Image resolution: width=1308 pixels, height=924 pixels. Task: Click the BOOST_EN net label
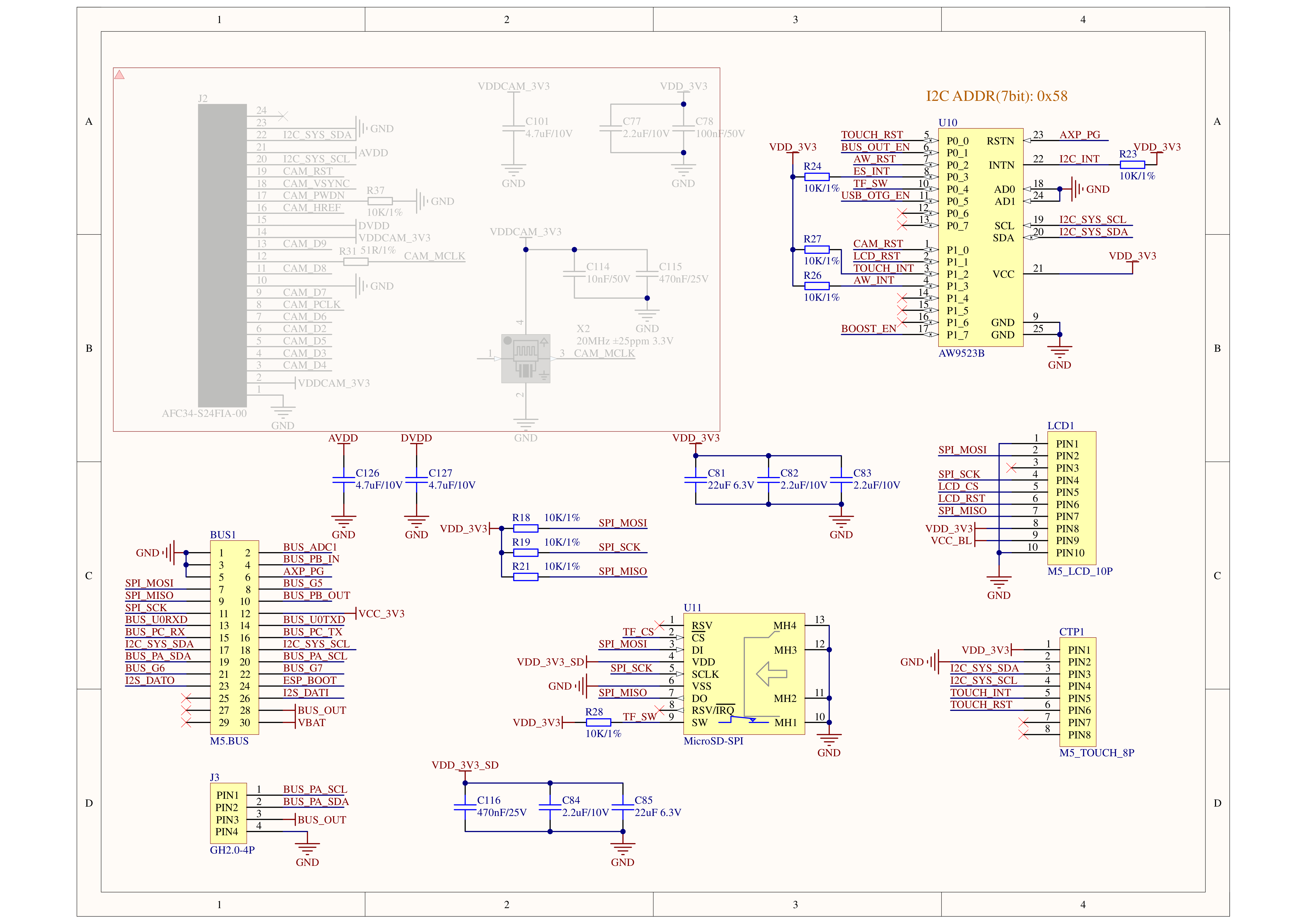(868, 329)
